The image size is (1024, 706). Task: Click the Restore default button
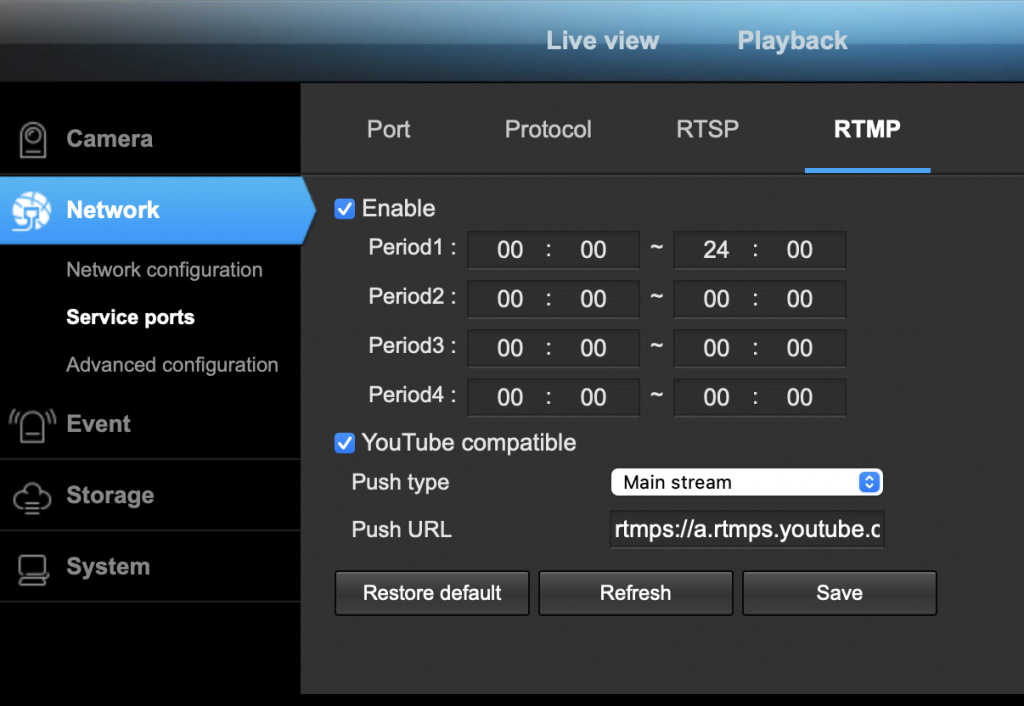[432, 593]
